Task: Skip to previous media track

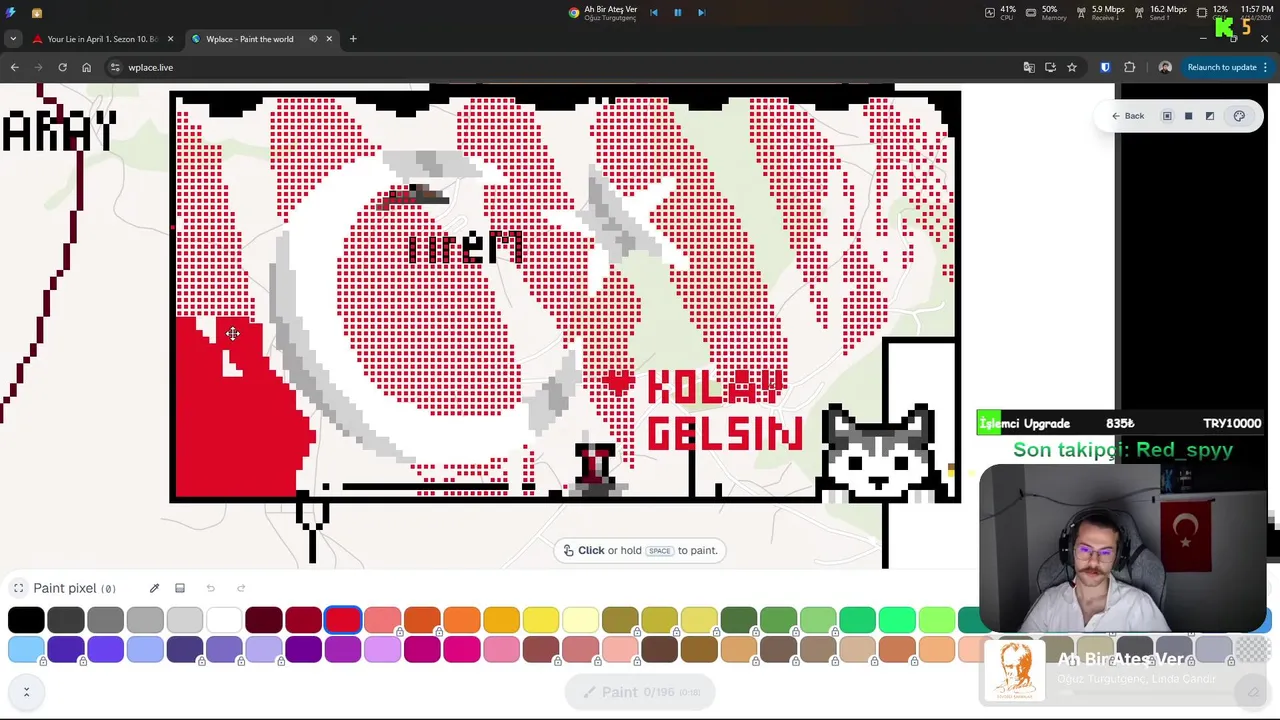Action: coord(654,13)
